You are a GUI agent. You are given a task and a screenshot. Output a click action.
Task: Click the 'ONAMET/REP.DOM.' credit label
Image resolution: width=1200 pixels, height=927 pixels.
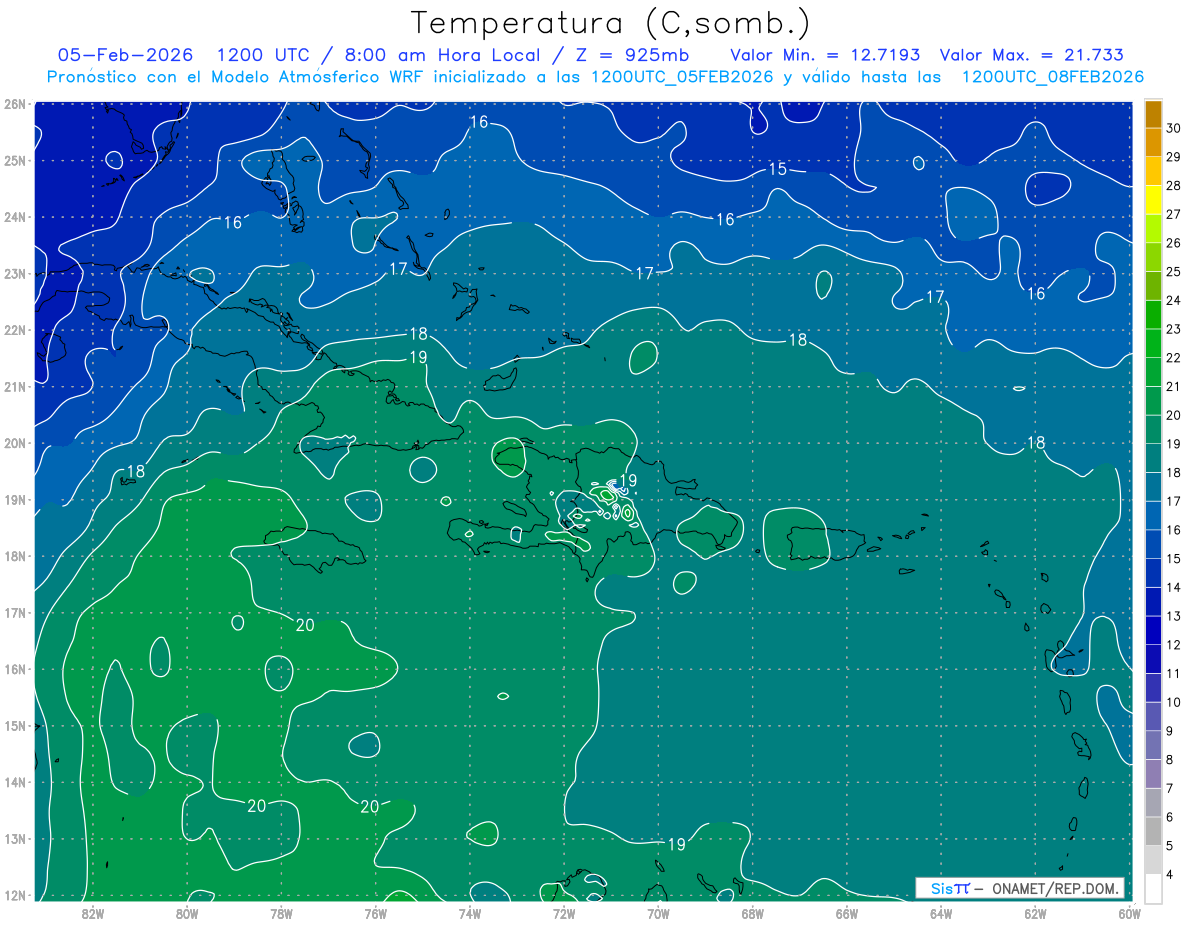(1058, 888)
